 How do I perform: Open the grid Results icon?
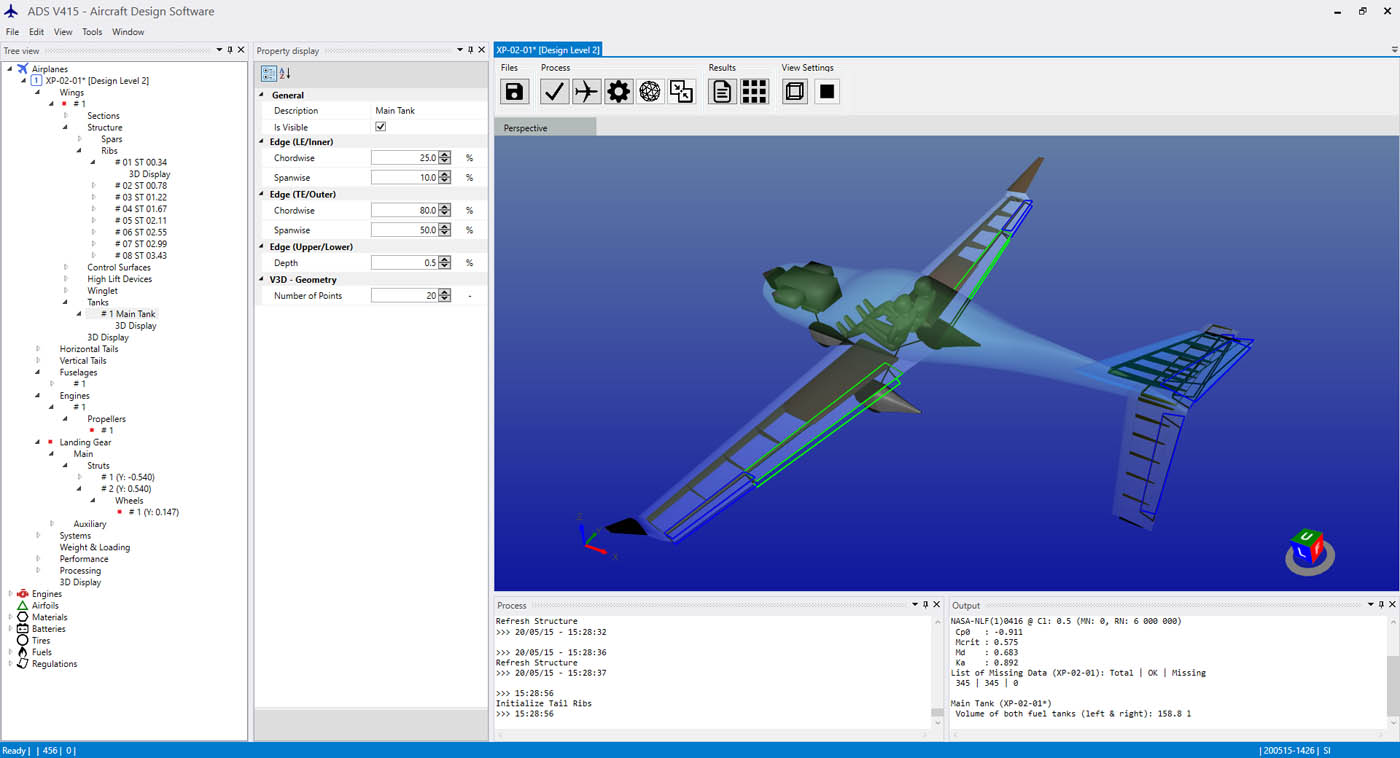coord(754,92)
